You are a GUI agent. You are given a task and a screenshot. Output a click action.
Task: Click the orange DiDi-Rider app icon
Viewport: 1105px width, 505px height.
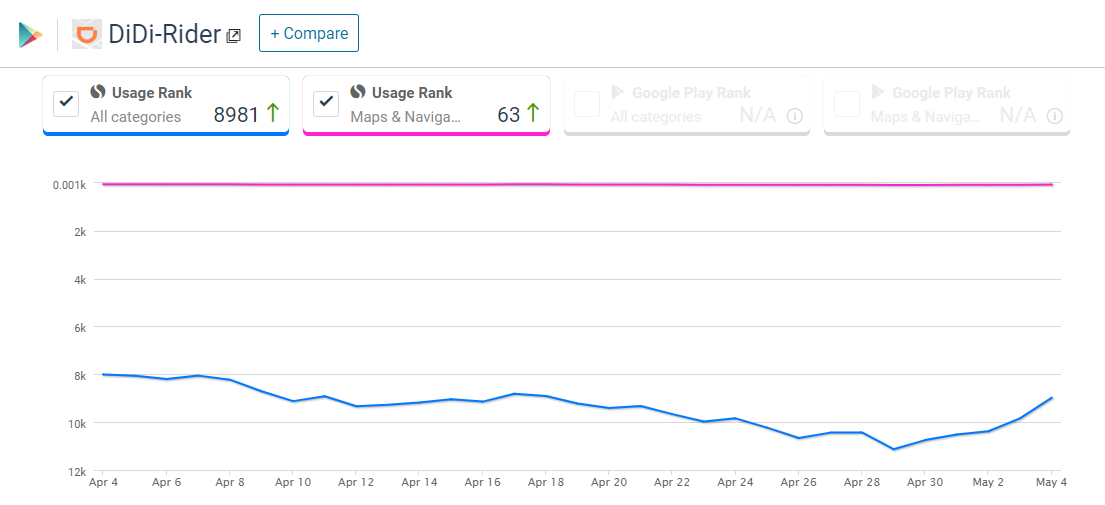87,34
